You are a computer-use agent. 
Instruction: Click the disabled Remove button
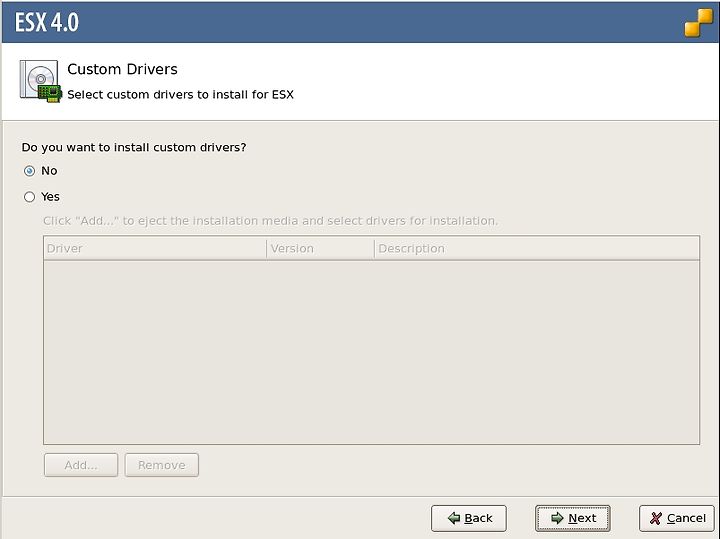pyautogui.click(x=162, y=465)
